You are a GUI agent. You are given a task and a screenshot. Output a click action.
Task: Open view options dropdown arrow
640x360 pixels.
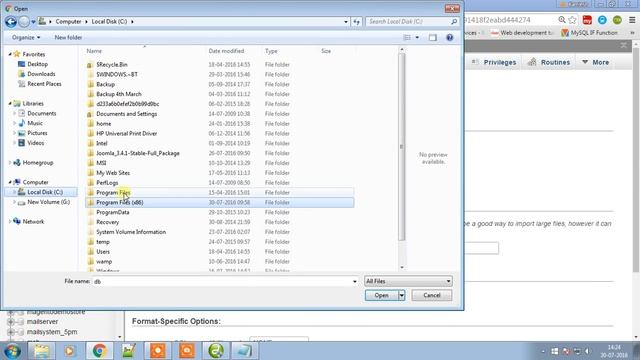[x=417, y=38]
